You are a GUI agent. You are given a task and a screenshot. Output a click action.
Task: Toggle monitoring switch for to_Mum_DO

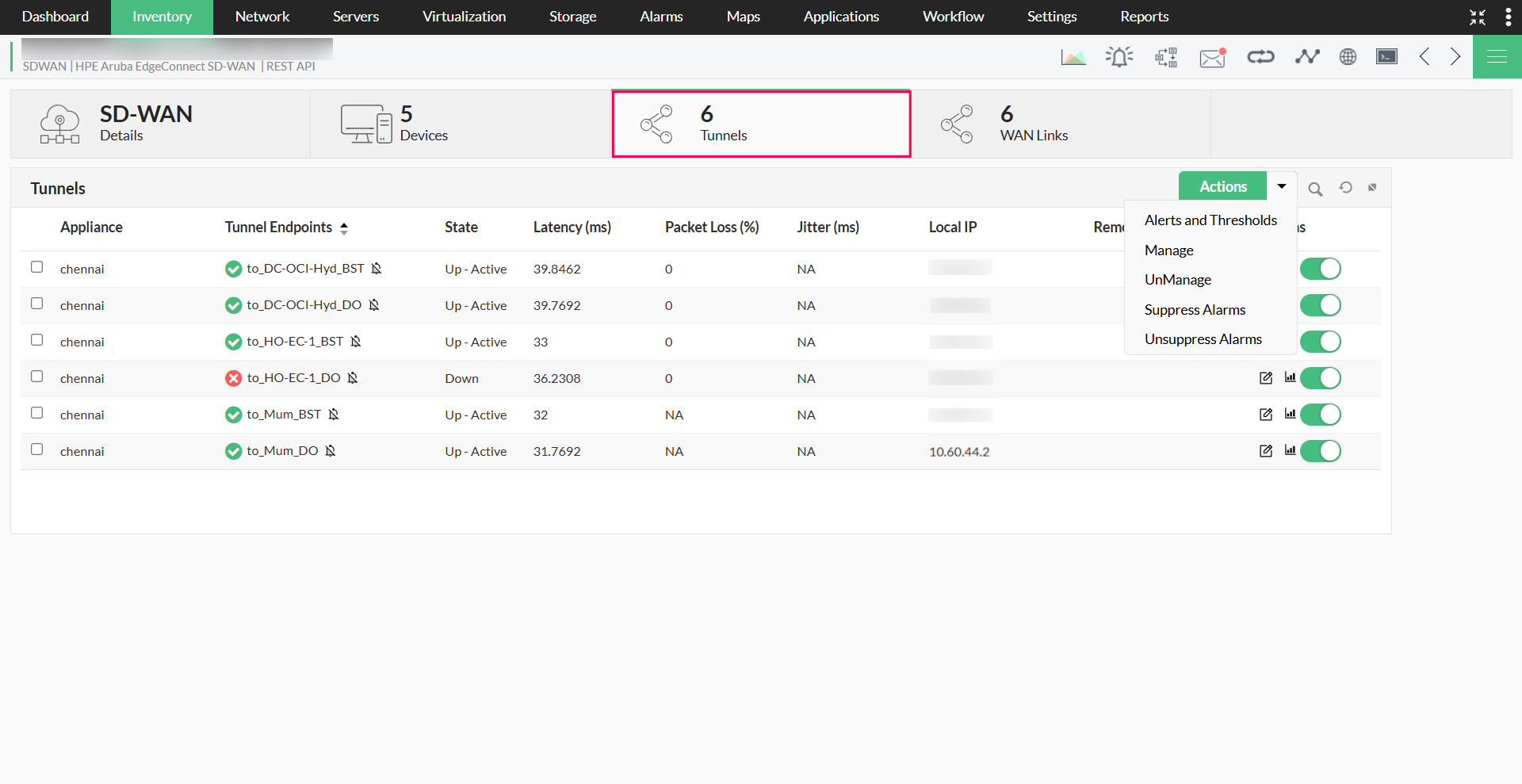click(1321, 451)
